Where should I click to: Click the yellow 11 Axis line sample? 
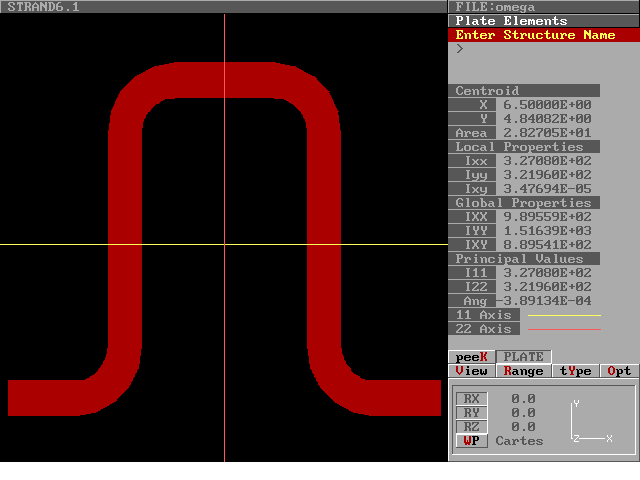564,316
